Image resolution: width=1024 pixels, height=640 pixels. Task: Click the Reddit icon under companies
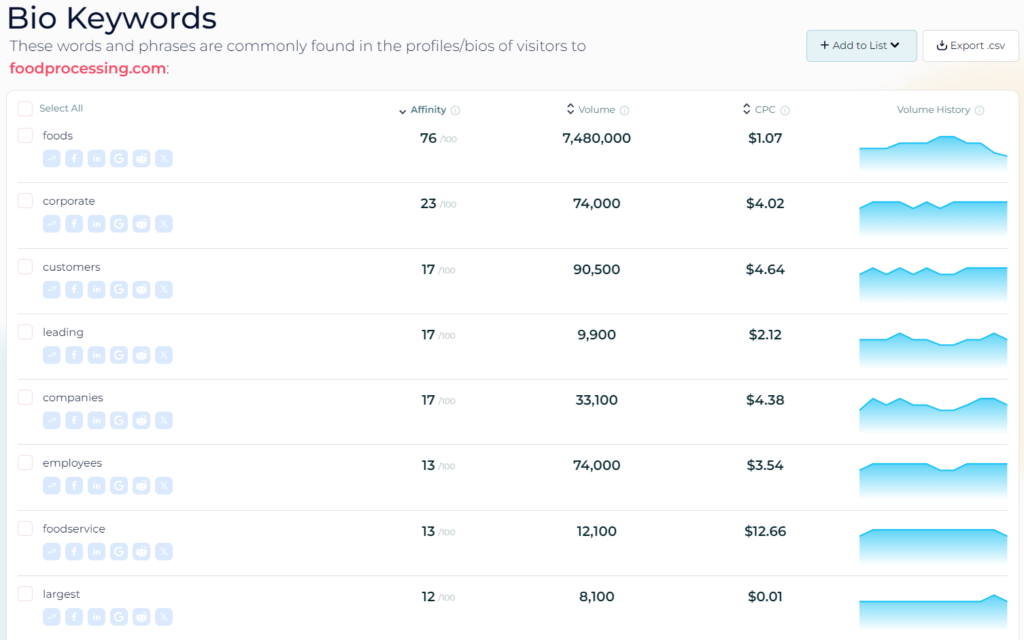click(141, 420)
